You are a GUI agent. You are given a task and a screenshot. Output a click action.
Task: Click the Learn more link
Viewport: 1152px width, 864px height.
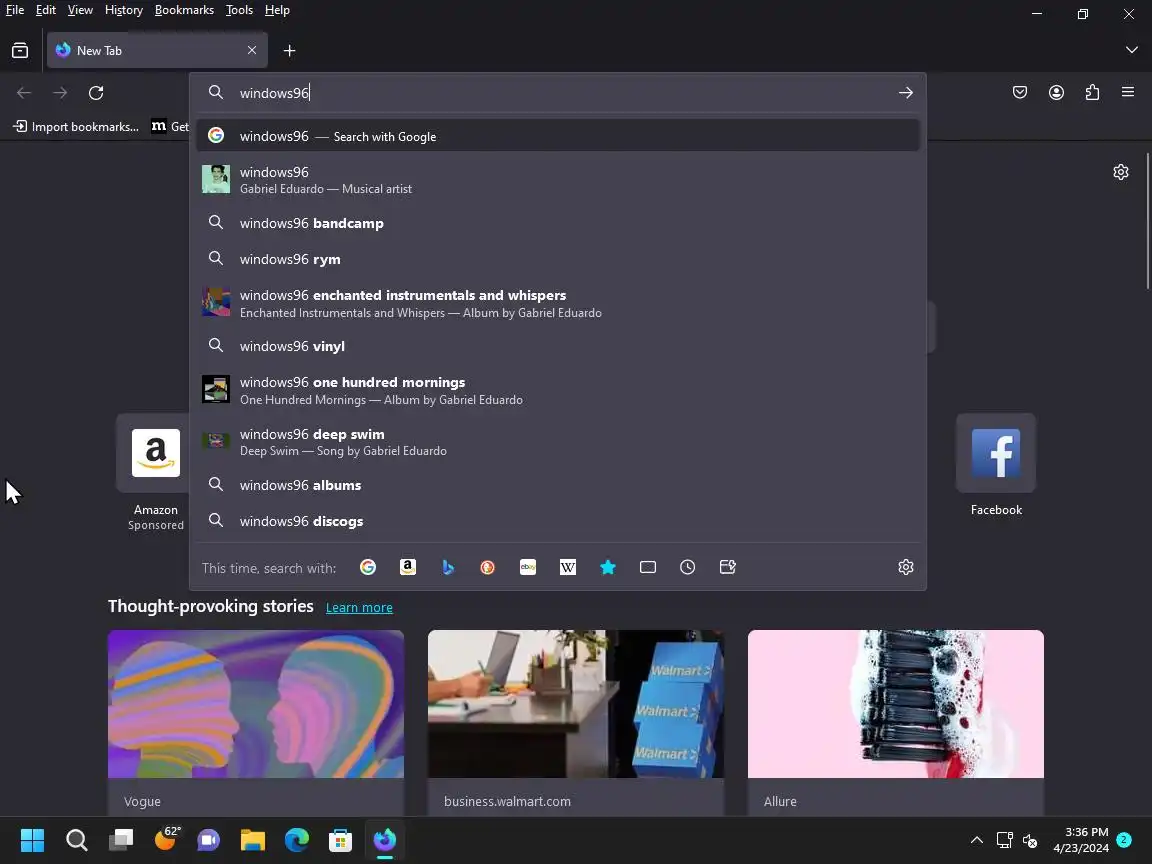(359, 608)
